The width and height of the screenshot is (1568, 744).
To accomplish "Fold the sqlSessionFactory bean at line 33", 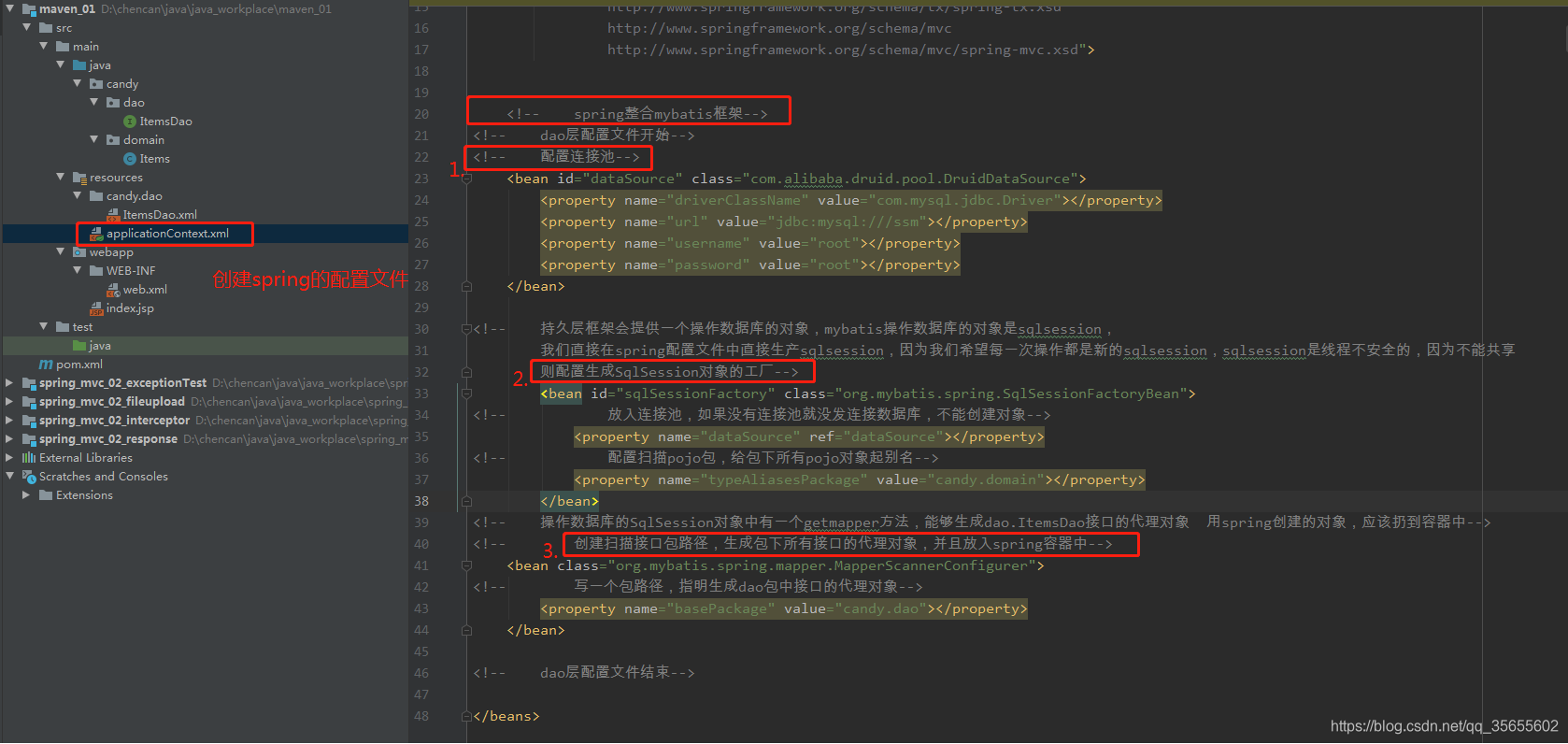I will click(466, 393).
